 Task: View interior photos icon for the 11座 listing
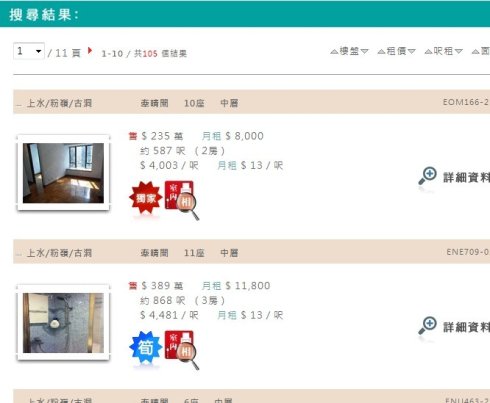point(182,350)
